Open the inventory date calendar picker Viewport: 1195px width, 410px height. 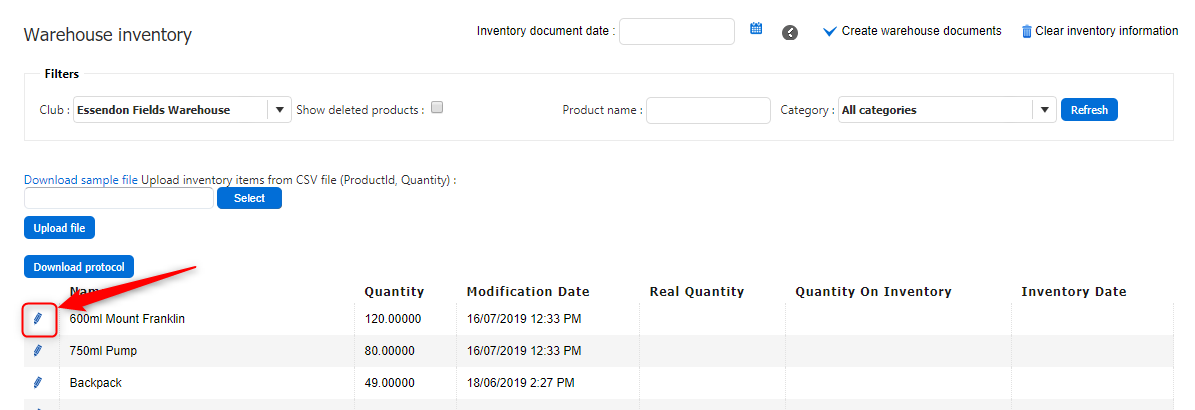pyautogui.click(x=756, y=29)
